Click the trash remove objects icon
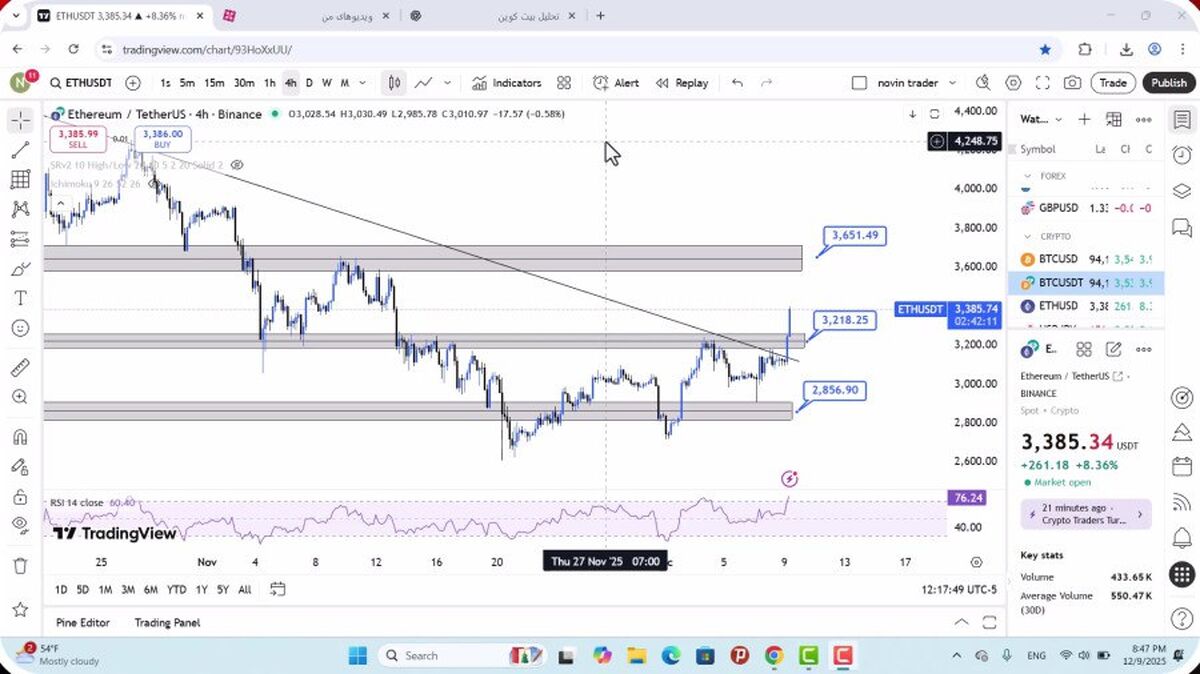This screenshot has height=674, width=1200. pyautogui.click(x=20, y=566)
